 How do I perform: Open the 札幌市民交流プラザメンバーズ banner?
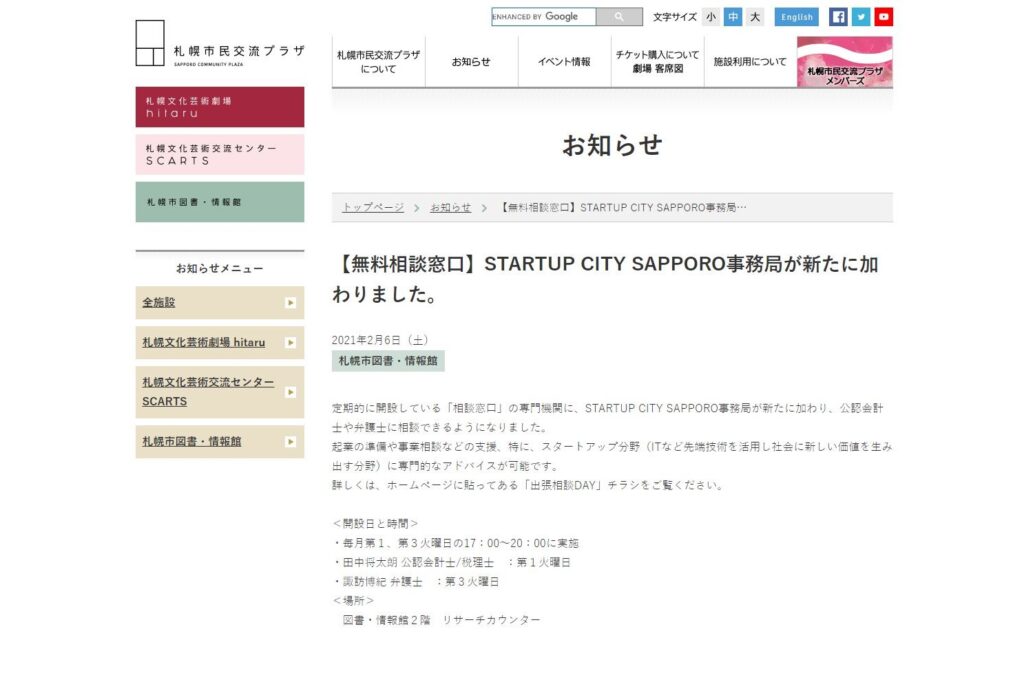844,62
